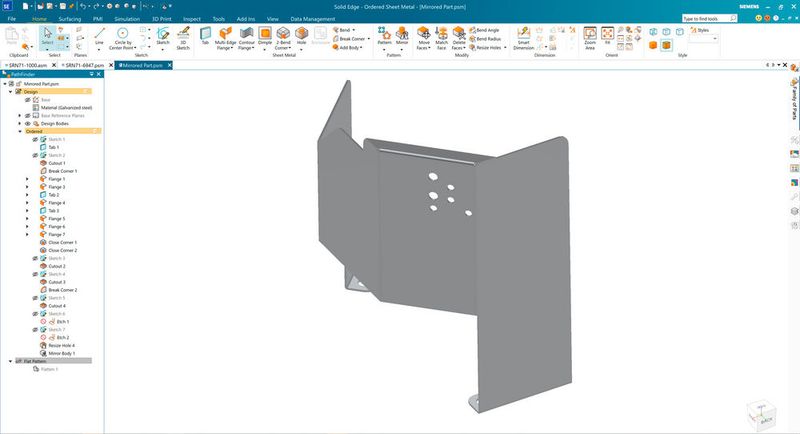Select the Tab sheet metal tool
Image resolution: width=800 pixels, height=434 pixels.
click(205, 38)
